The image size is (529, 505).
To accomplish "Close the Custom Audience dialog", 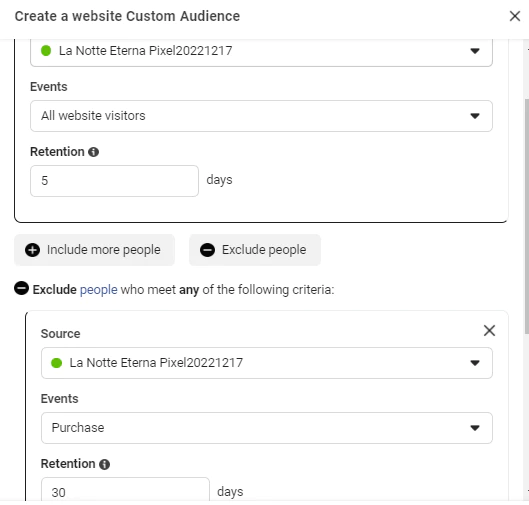I will tap(514, 16).
